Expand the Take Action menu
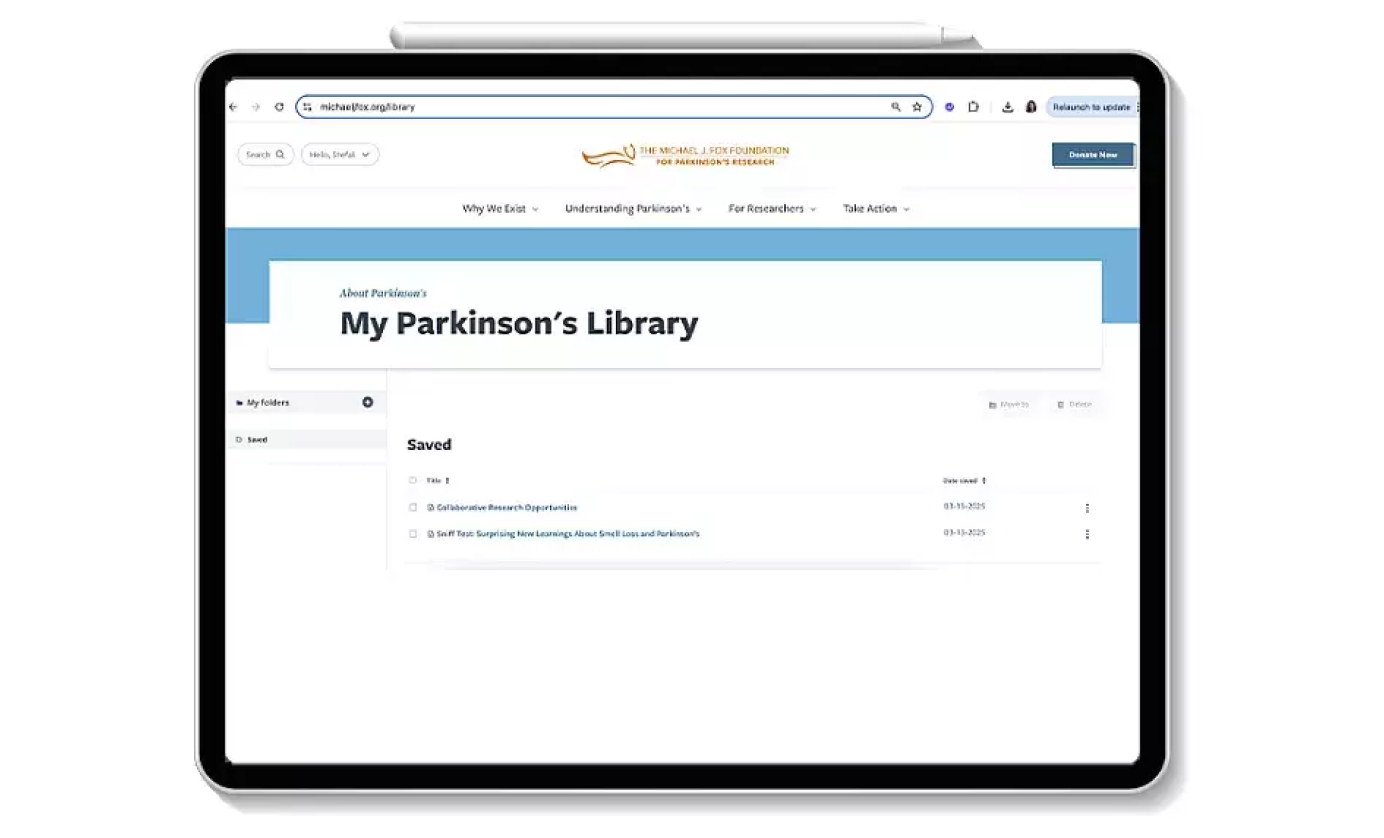Screen dimensions: 1384x838 click(876, 209)
